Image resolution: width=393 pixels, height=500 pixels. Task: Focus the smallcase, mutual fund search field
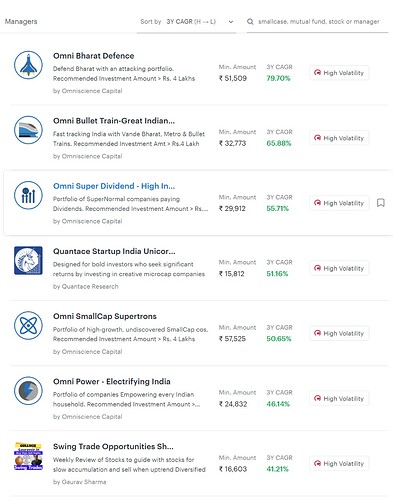coord(319,22)
